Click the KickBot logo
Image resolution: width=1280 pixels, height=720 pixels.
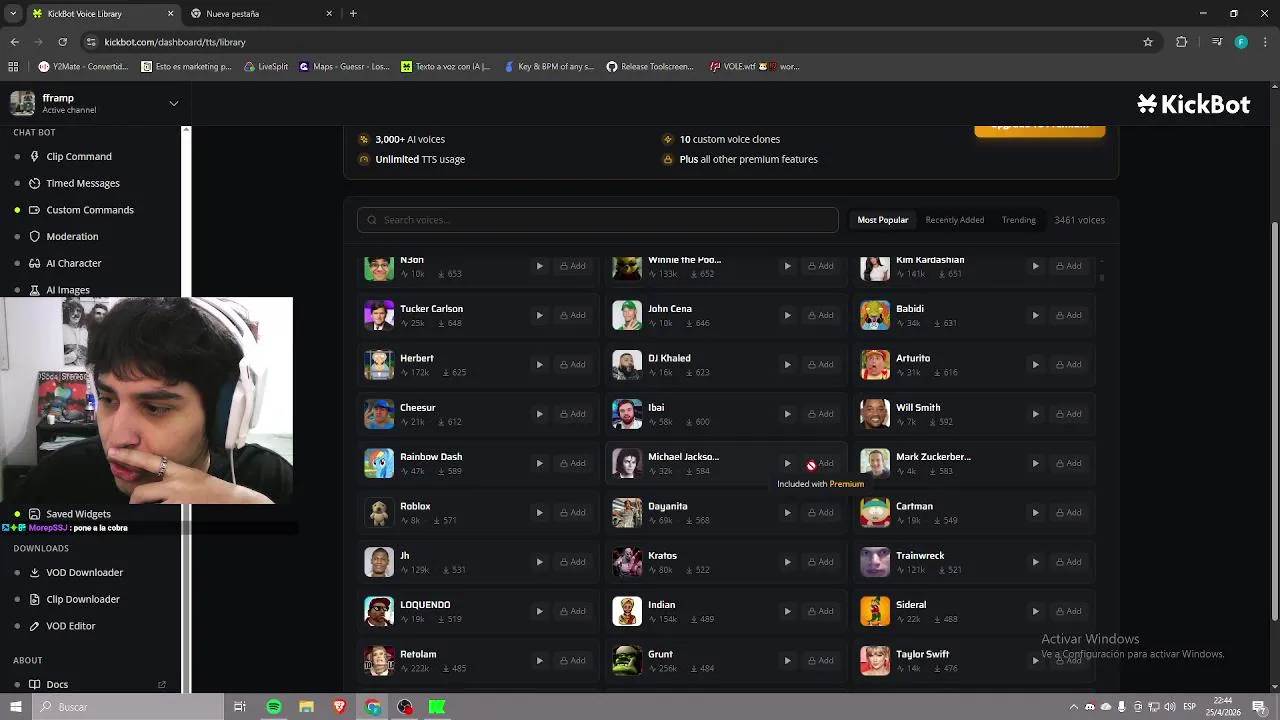click(1193, 104)
